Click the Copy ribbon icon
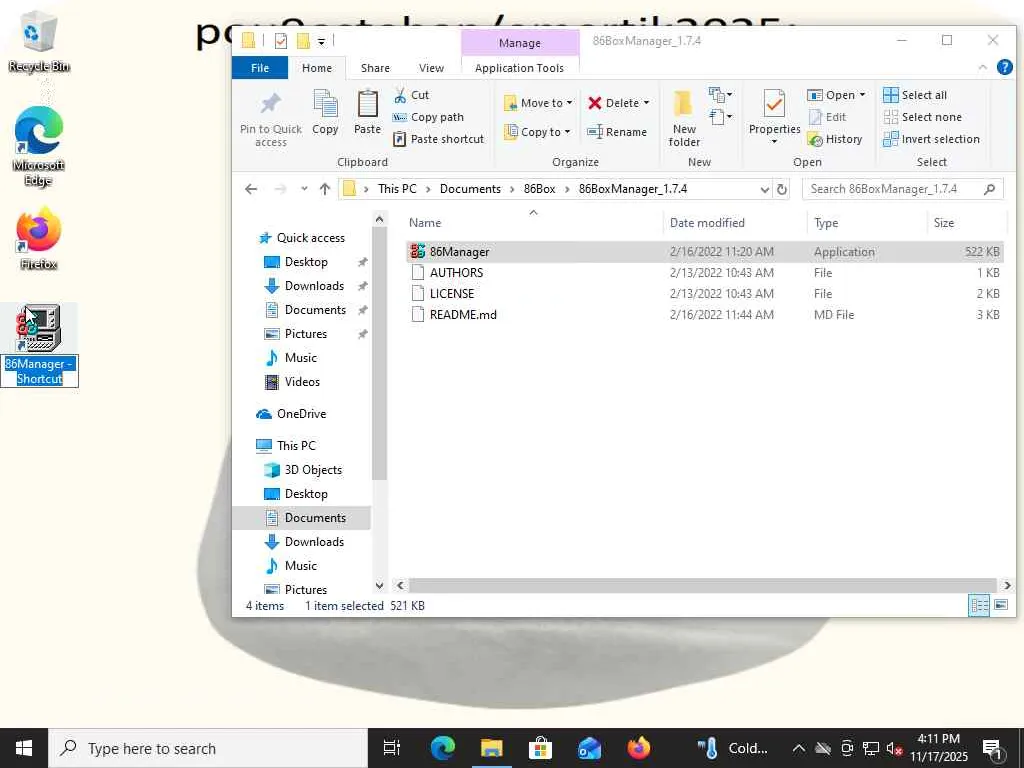Screen dimensions: 1024x768 325,112
